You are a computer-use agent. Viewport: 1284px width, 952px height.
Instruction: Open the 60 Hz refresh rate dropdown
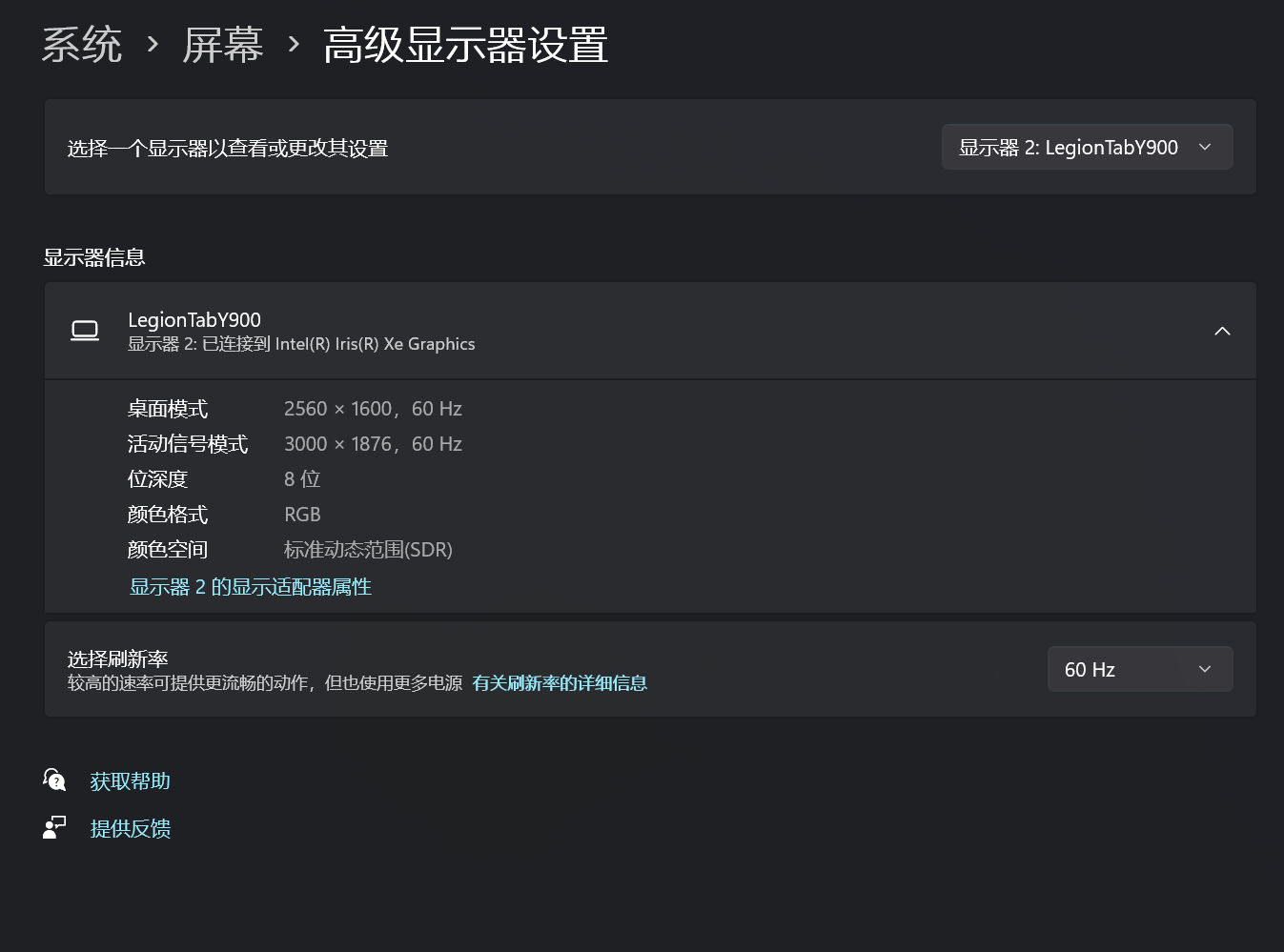(x=1140, y=669)
